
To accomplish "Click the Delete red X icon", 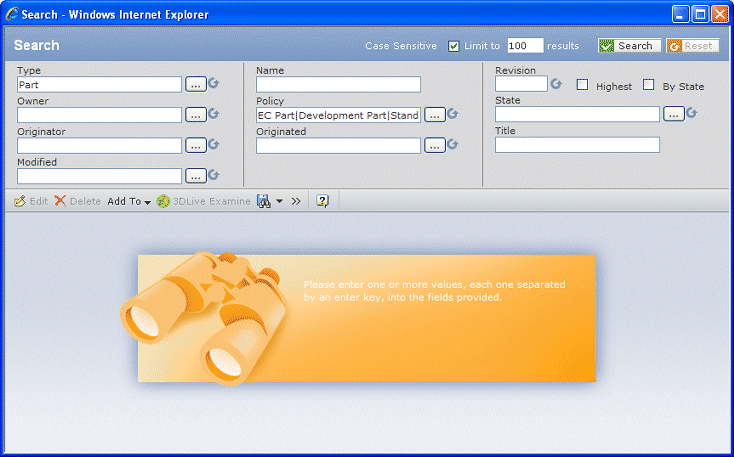I will [60, 201].
